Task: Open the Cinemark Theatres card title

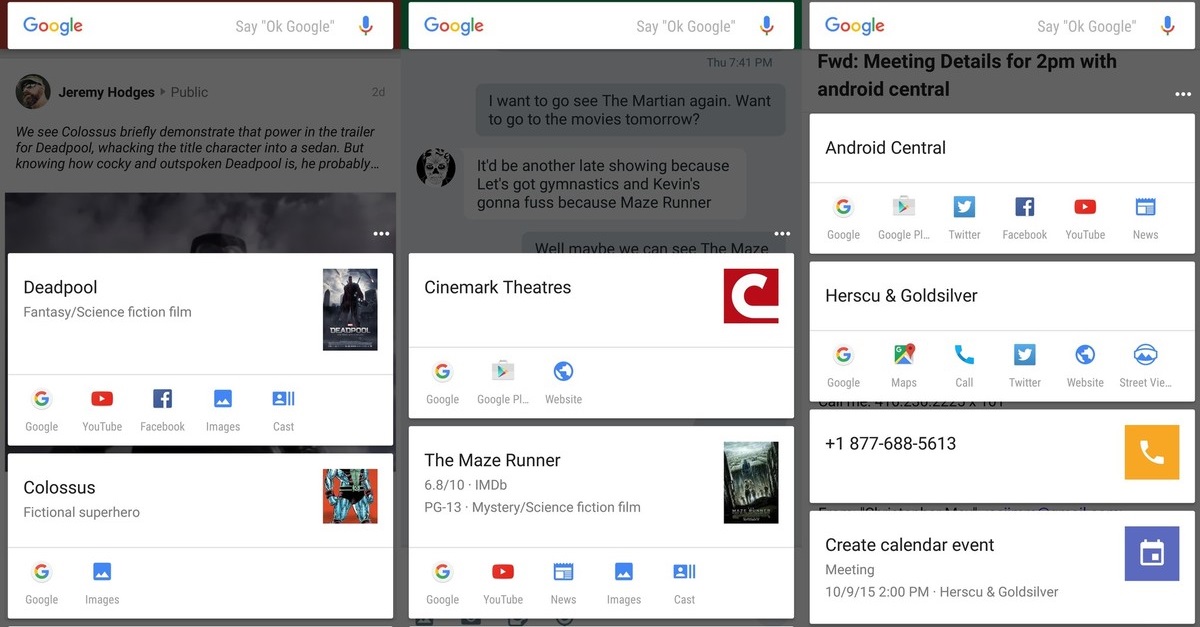Action: [497, 287]
